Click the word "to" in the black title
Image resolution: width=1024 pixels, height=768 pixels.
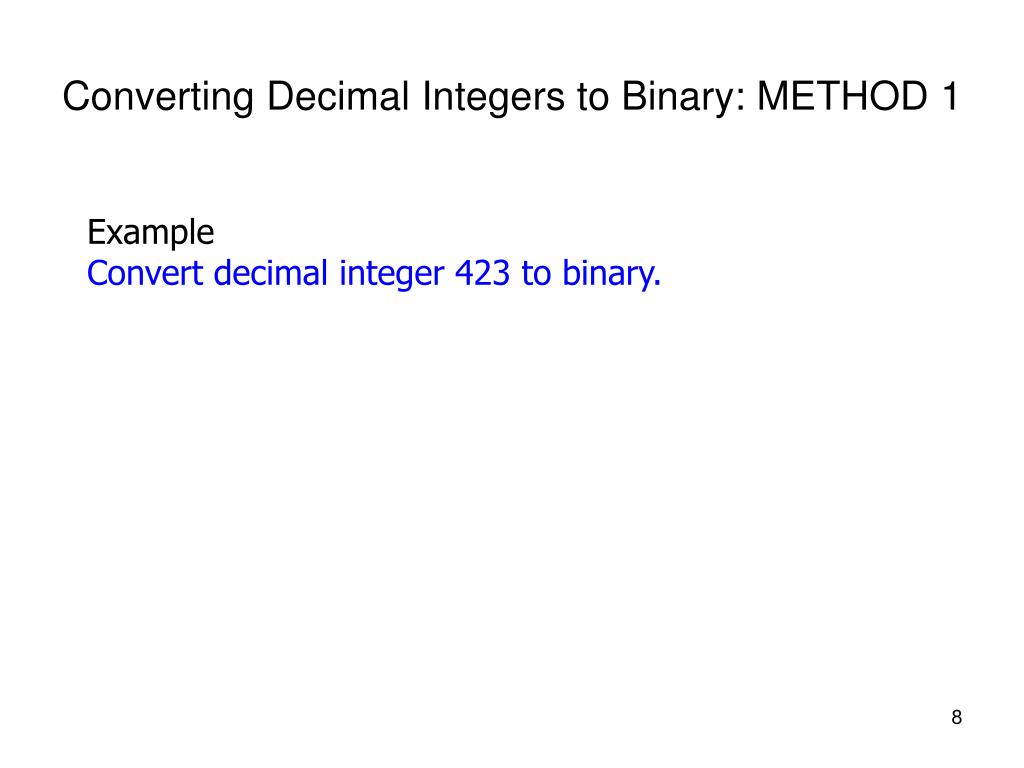[x=592, y=98]
